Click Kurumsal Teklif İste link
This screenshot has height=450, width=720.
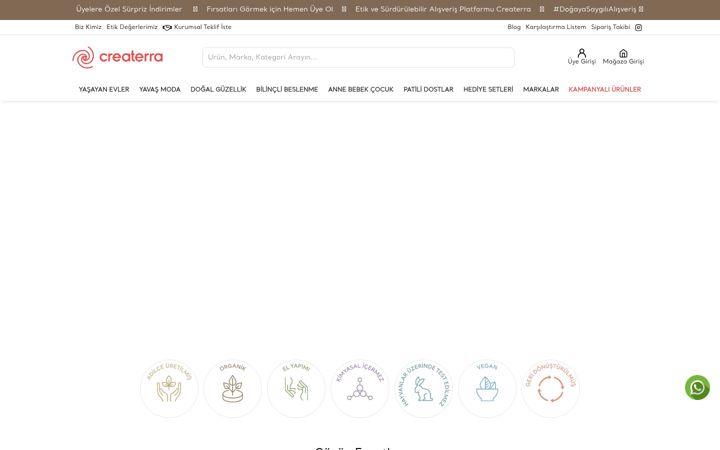tap(202, 27)
